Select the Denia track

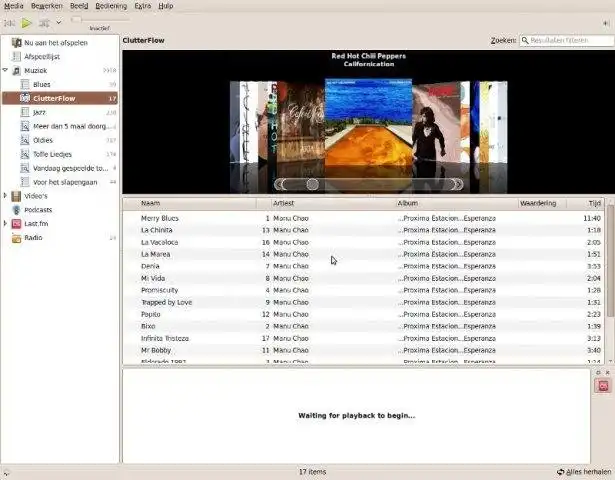click(364, 266)
